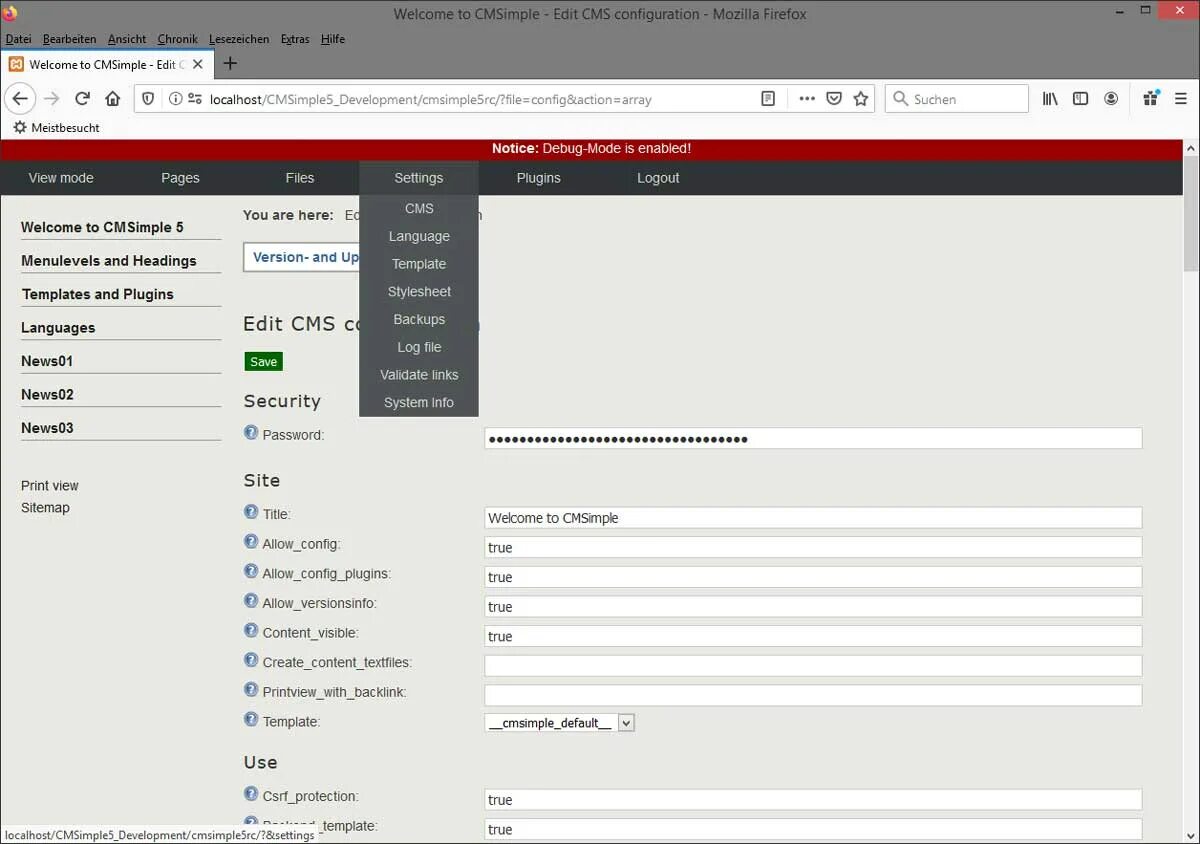Open page actions three-dots menu
The image size is (1200, 844).
tap(807, 99)
